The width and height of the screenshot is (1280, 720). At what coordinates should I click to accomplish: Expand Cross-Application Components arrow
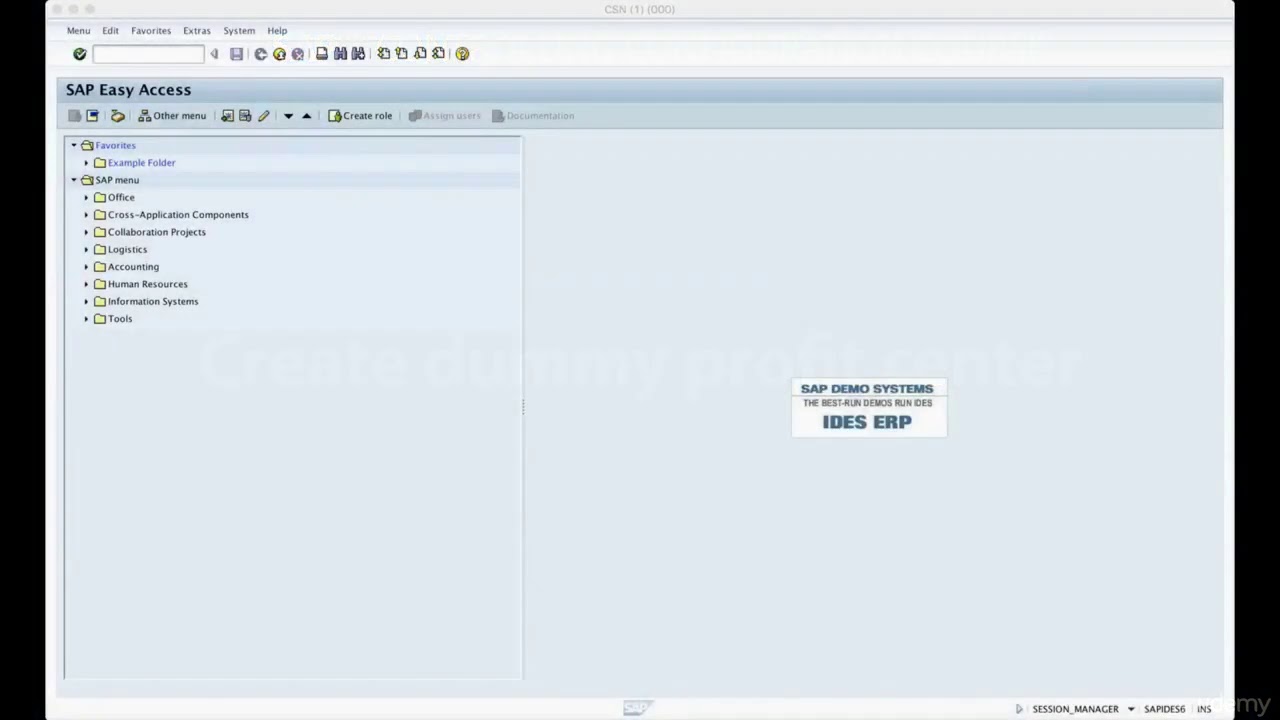tap(86, 215)
